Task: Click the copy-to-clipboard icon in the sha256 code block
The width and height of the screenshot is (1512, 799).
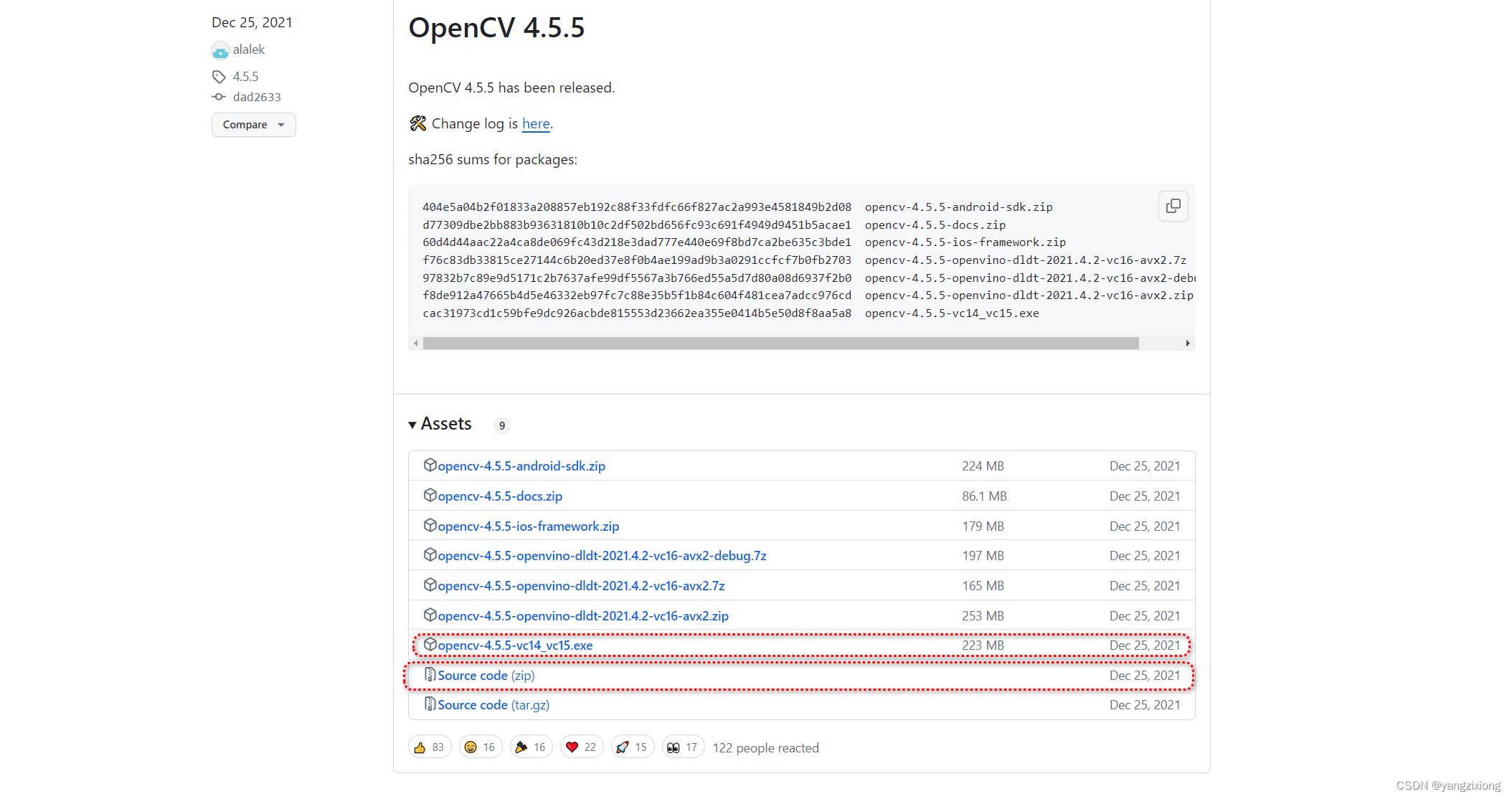Action: coord(1173,207)
